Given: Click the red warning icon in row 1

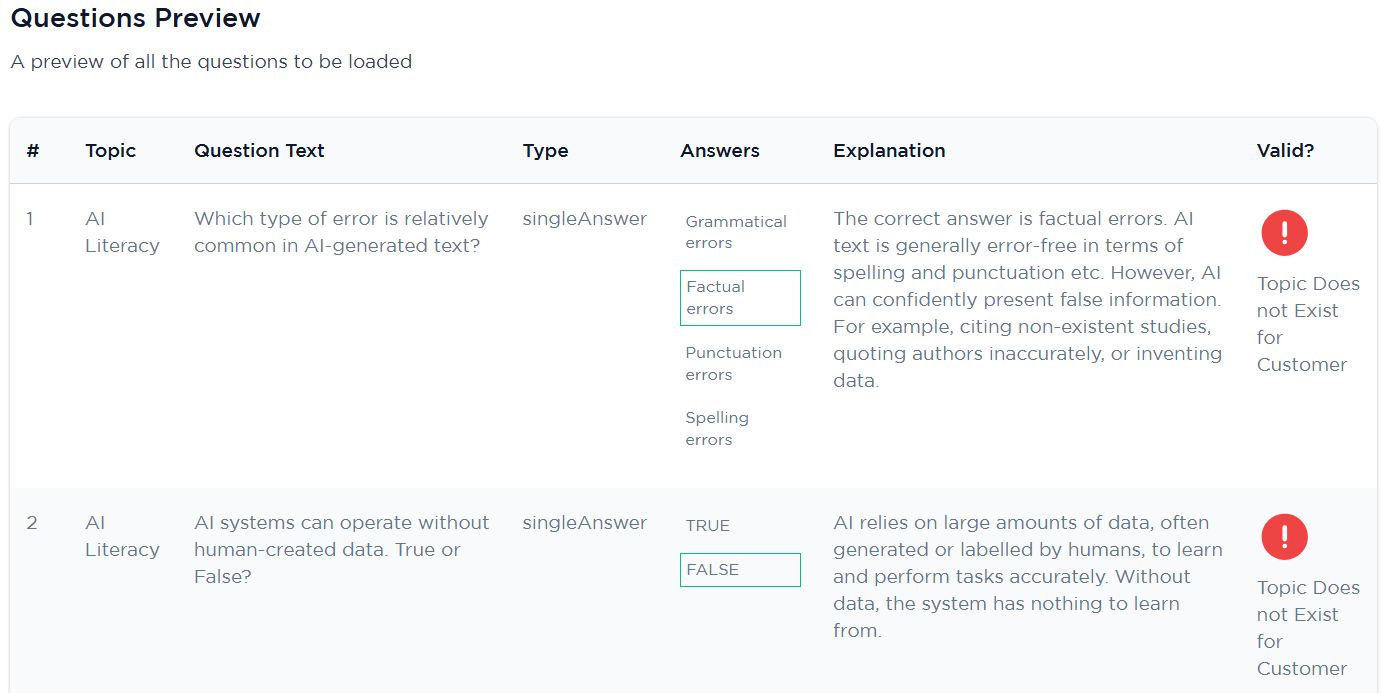Looking at the screenshot, I should (1284, 233).
